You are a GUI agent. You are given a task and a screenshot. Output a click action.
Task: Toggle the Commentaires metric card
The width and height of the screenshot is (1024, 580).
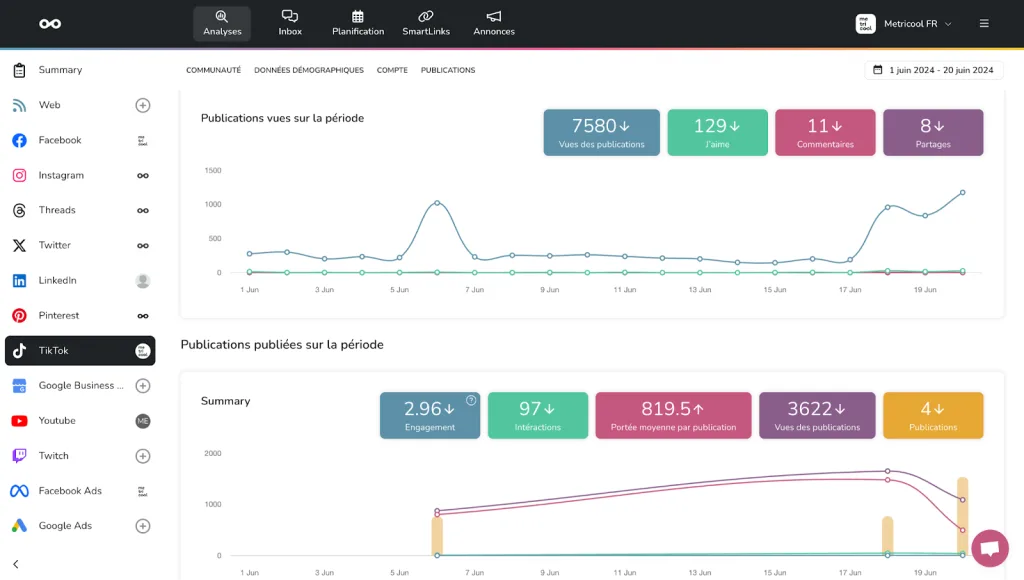pos(825,132)
